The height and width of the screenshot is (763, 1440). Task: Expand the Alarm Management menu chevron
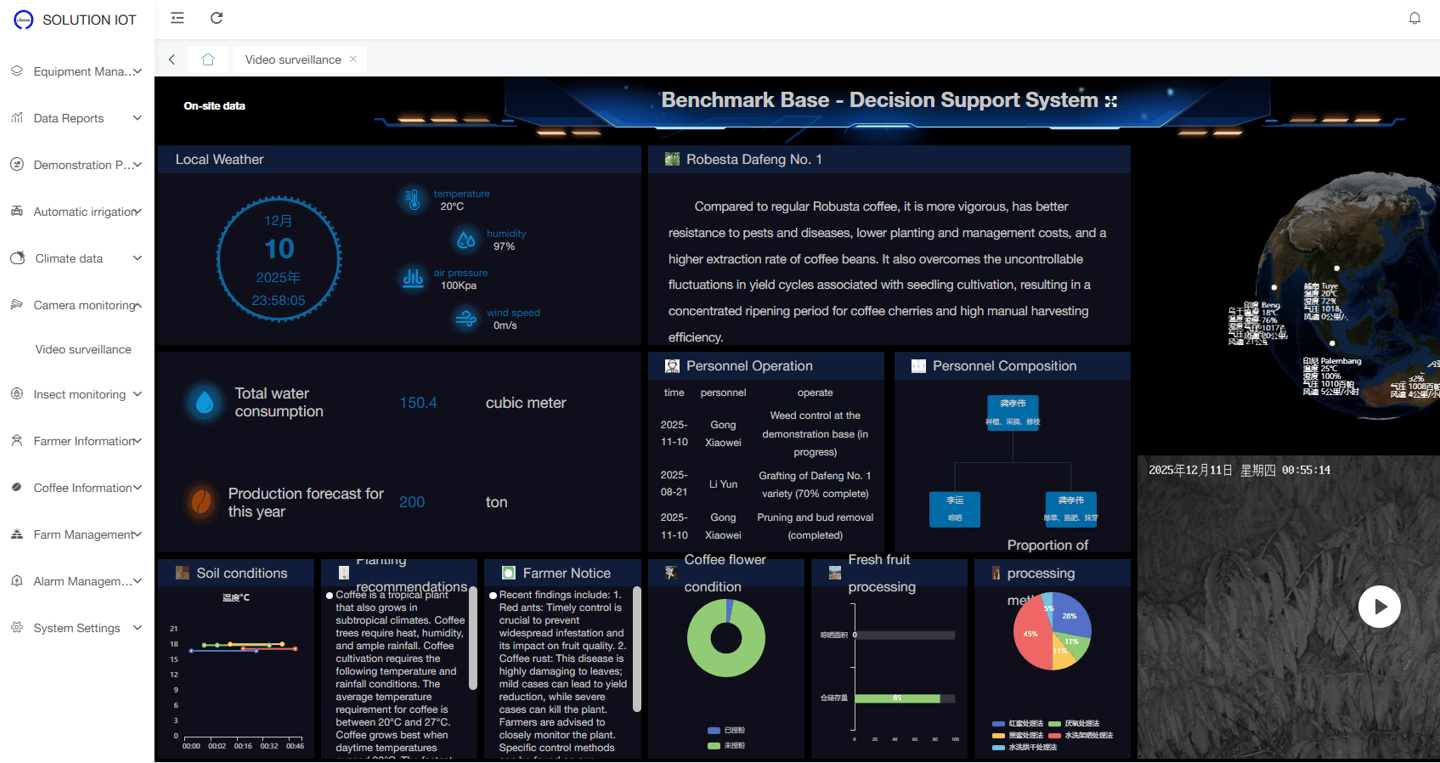tap(137, 581)
